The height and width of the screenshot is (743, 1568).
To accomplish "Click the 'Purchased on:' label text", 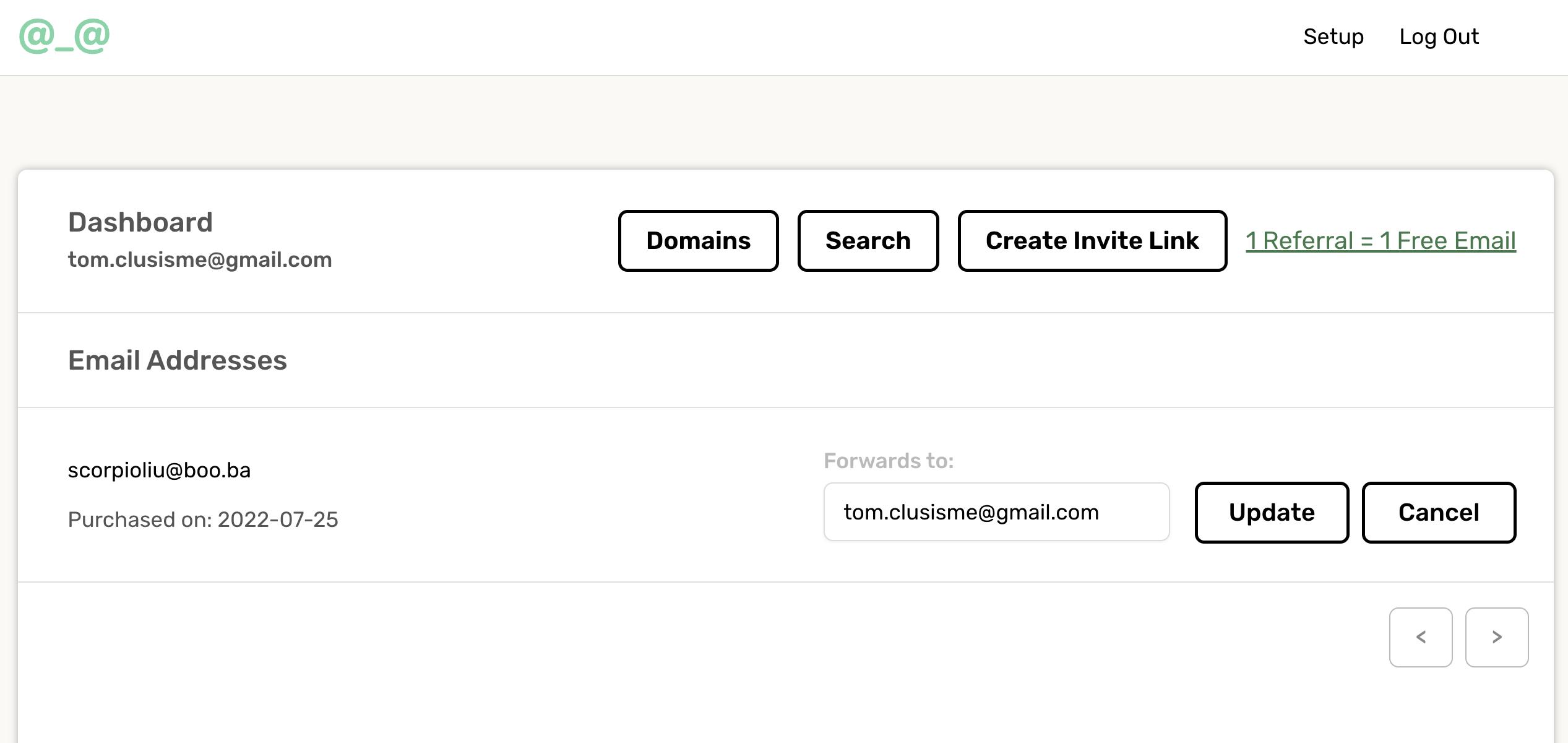I will [139, 519].
